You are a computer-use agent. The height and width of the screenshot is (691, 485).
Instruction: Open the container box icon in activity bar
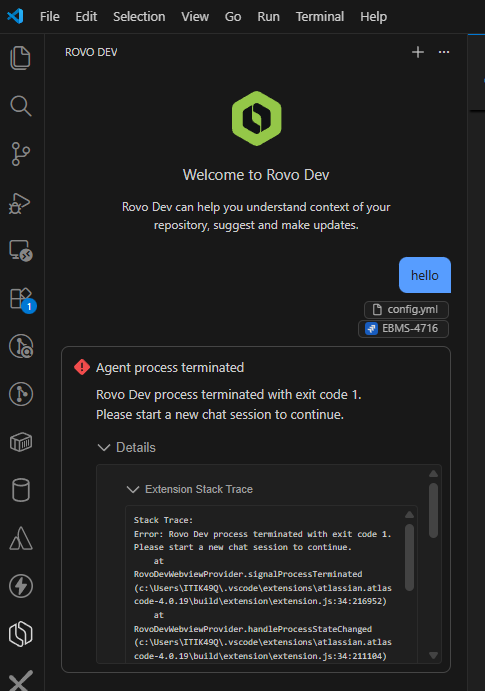(x=21, y=442)
